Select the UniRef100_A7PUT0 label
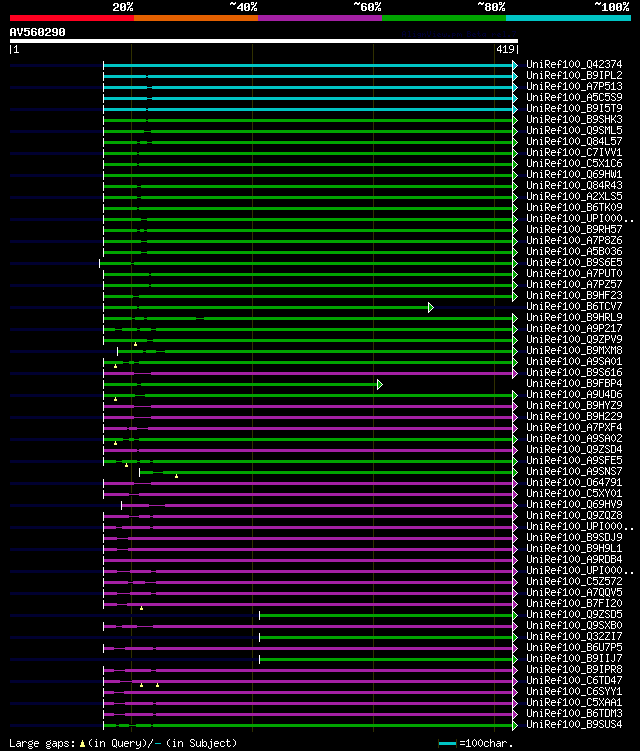Image resolution: width=640 pixels, height=751 pixels. 574,273
